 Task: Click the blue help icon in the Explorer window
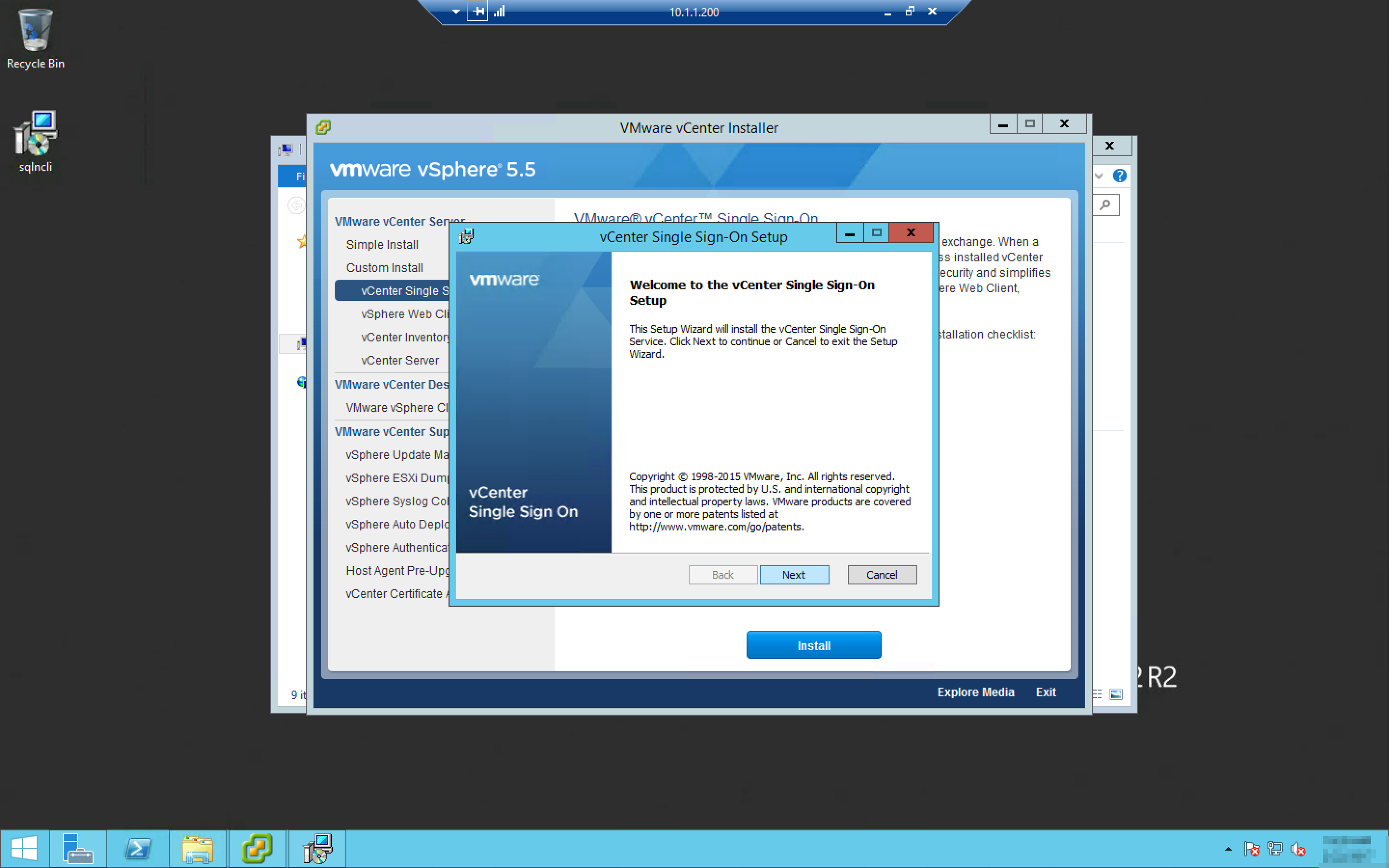pos(1119,176)
